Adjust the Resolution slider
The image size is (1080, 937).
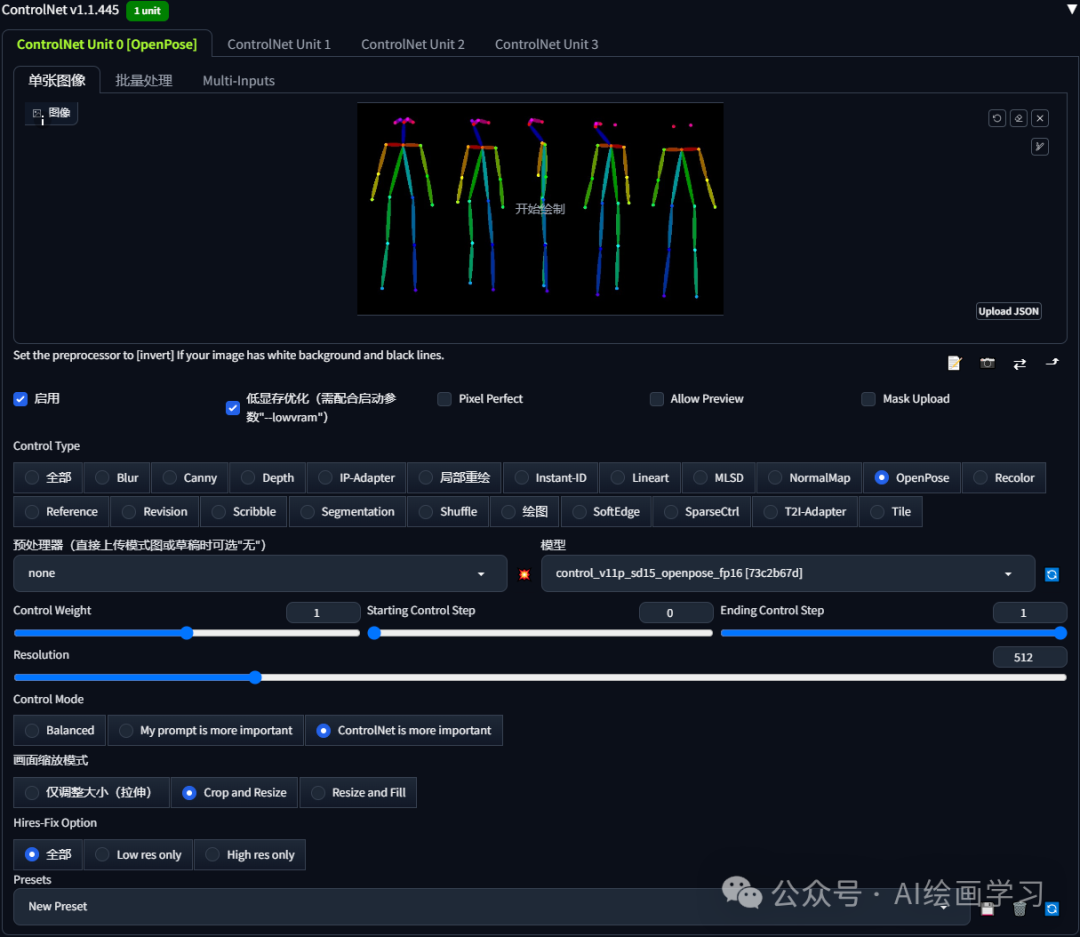[540, 677]
